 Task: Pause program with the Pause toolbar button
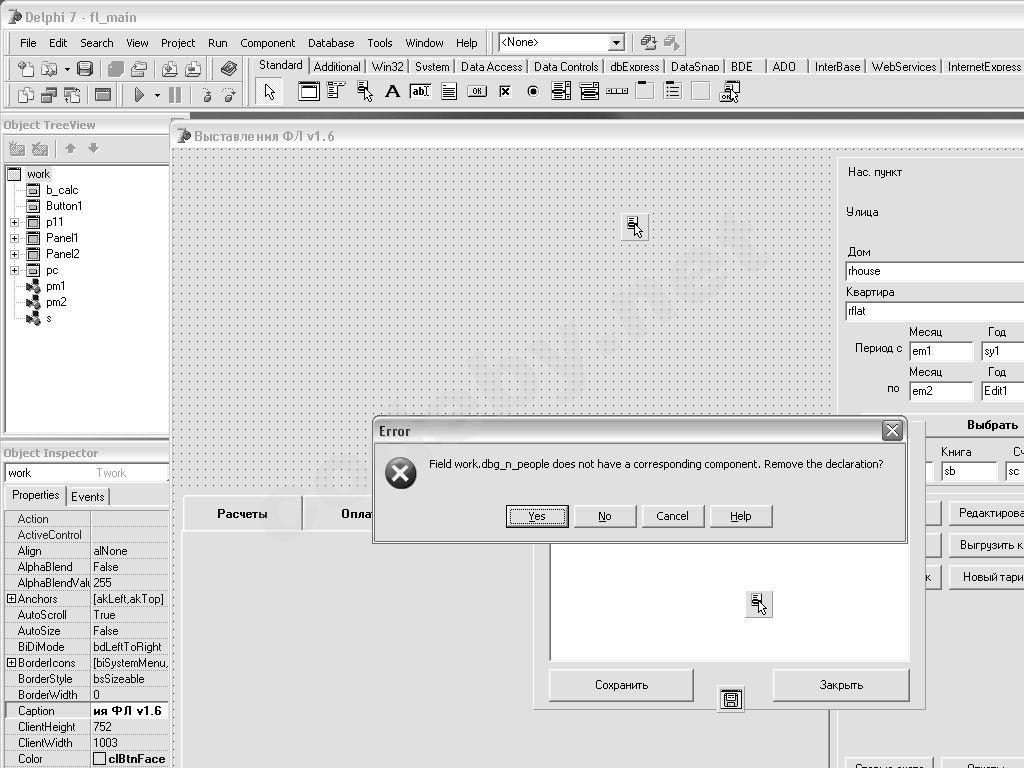(x=175, y=95)
